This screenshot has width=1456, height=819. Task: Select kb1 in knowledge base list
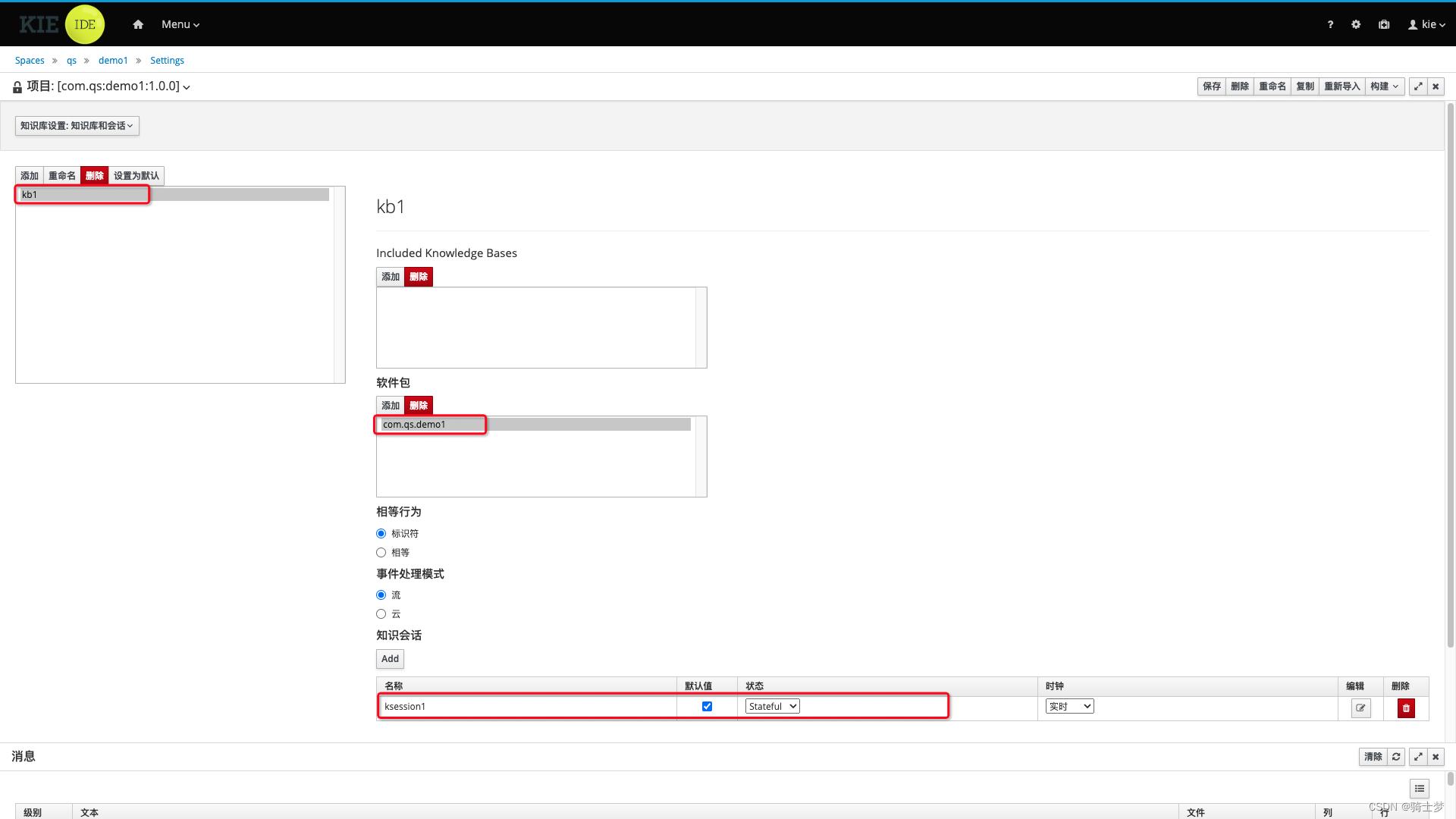point(174,195)
